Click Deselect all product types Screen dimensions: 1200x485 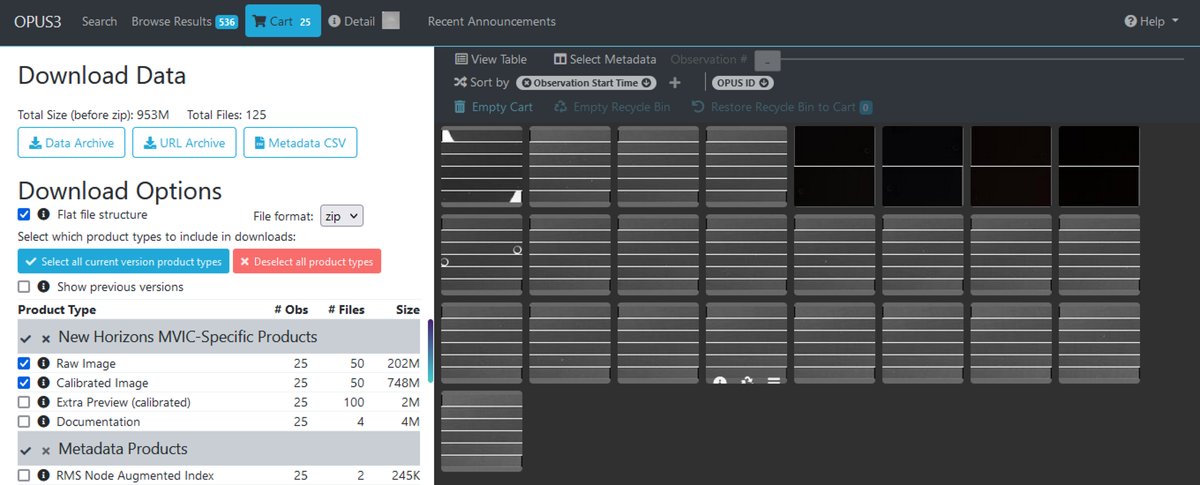pos(307,262)
